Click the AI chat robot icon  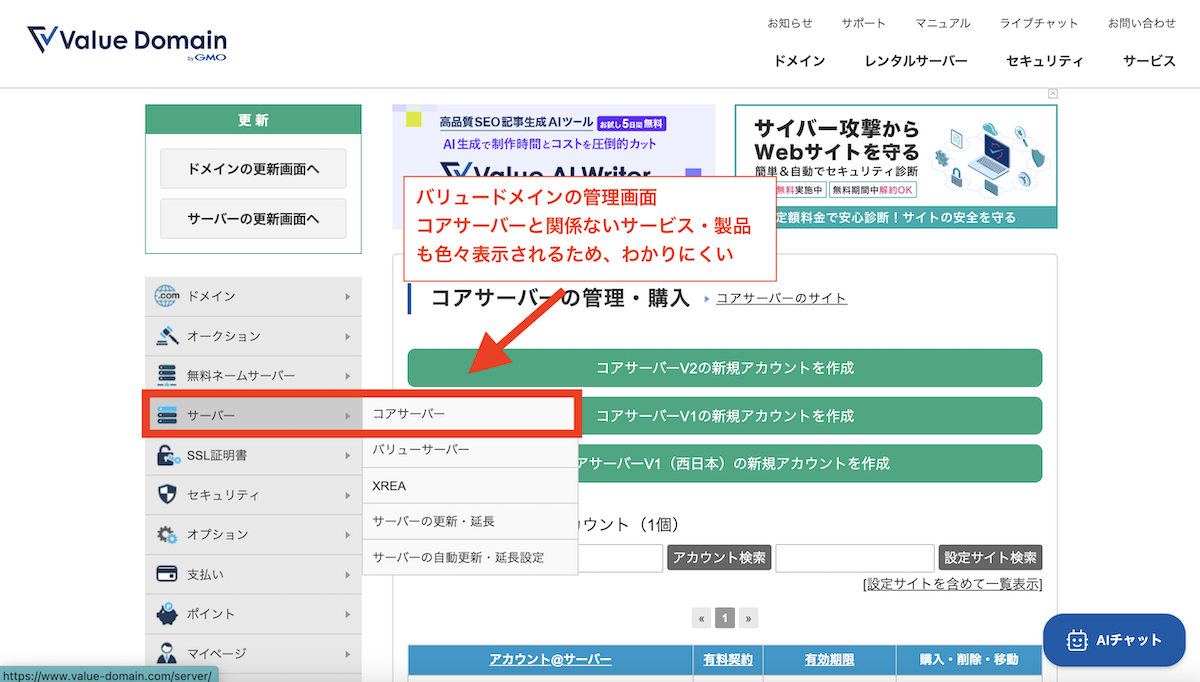1077,640
